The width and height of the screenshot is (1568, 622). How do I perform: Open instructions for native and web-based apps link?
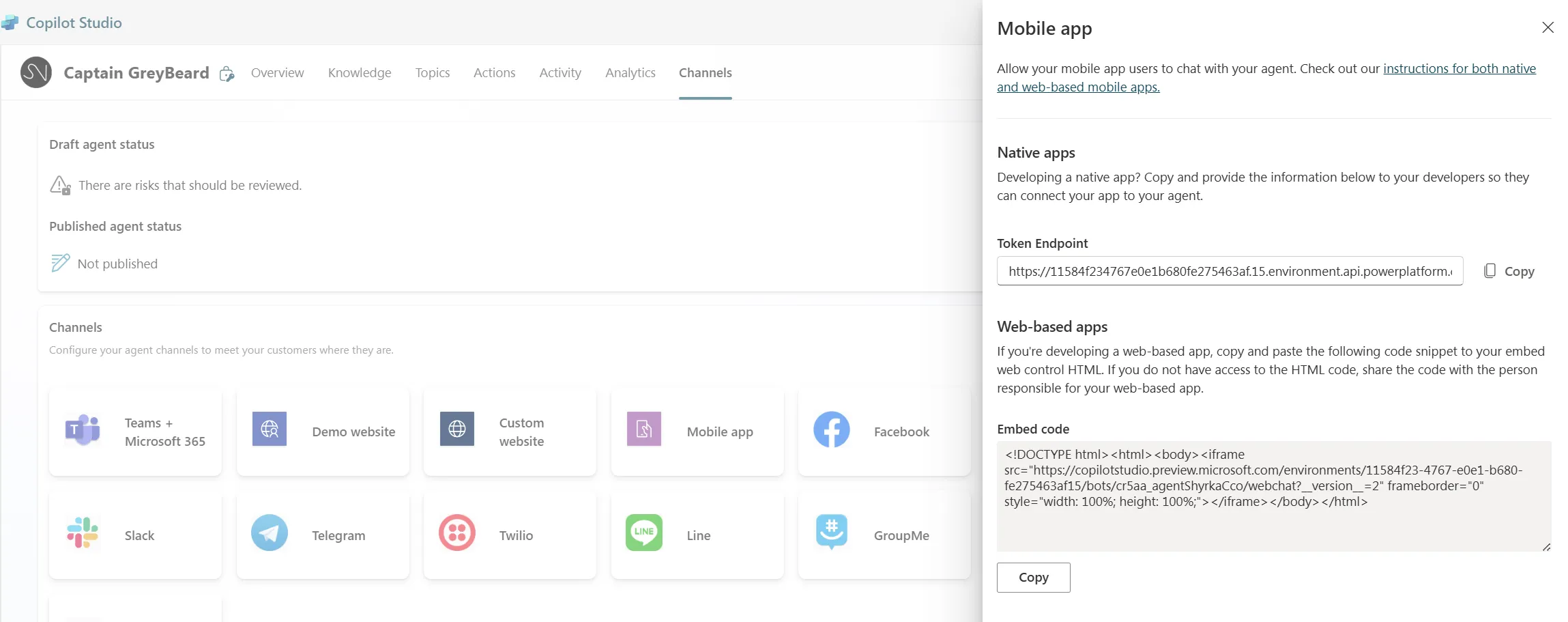point(1266,78)
